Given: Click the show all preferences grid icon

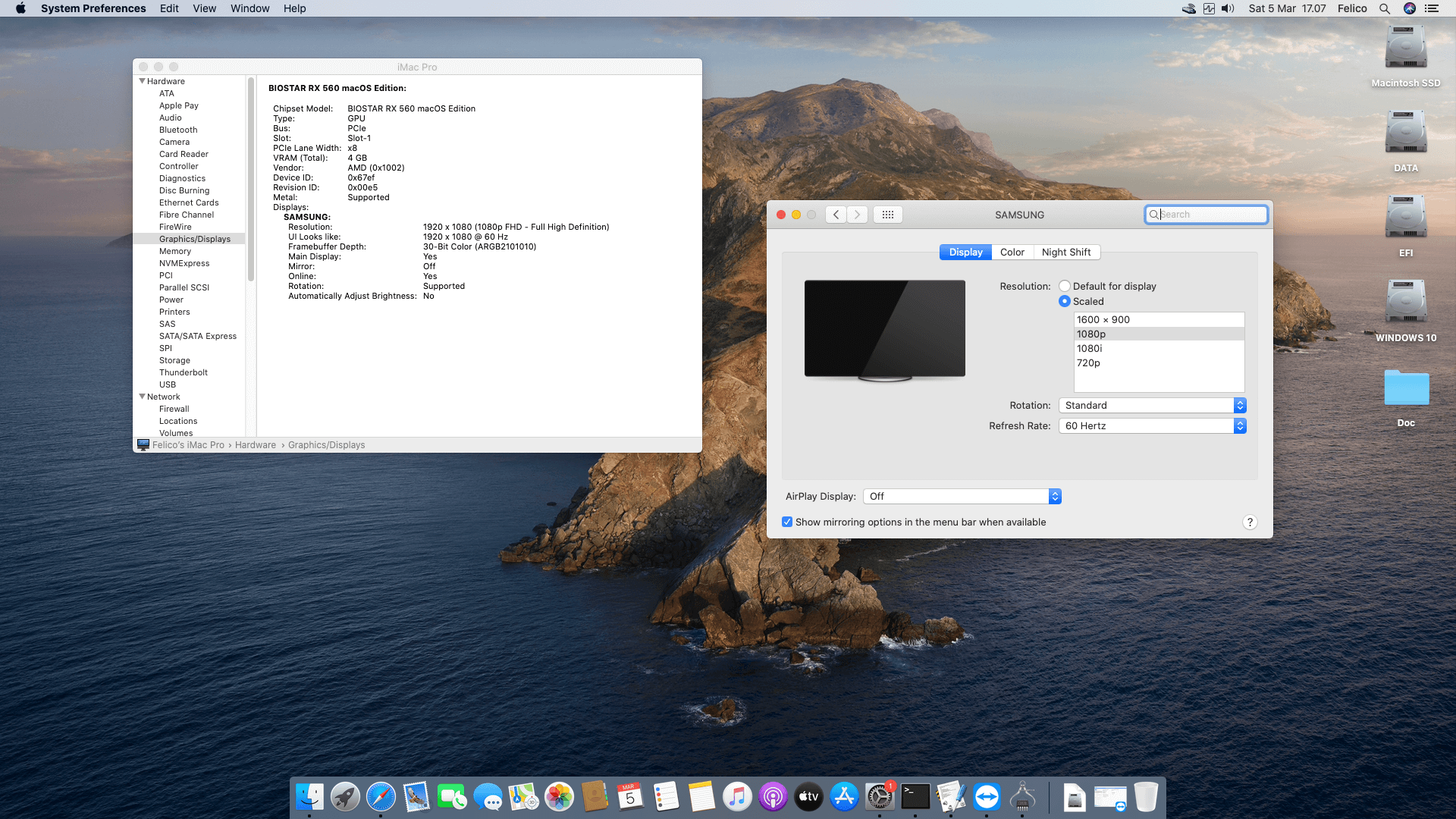Looking at the screenshot, I should tap(888, 215).
